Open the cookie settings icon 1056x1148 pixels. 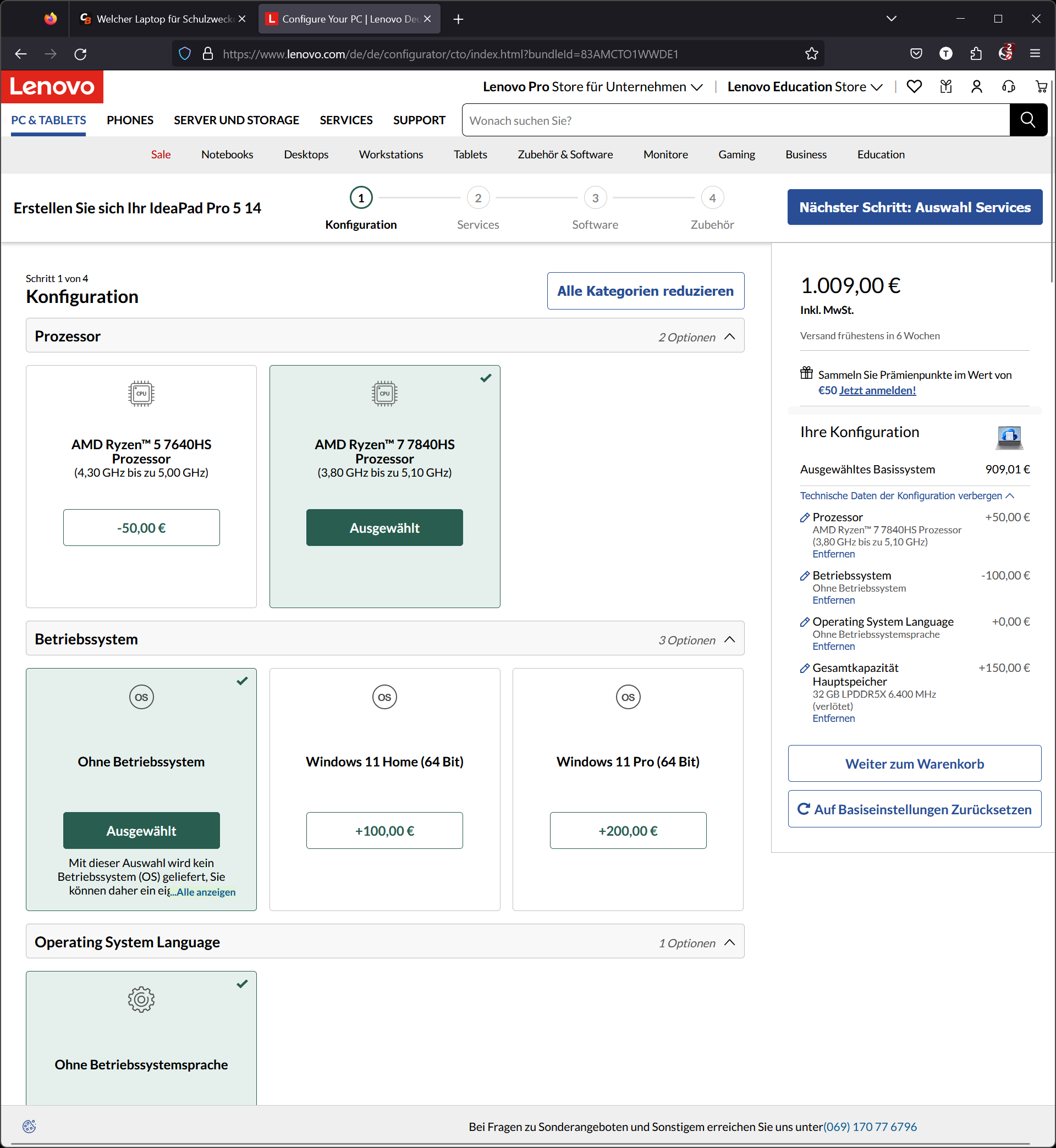coord(29,1127)
